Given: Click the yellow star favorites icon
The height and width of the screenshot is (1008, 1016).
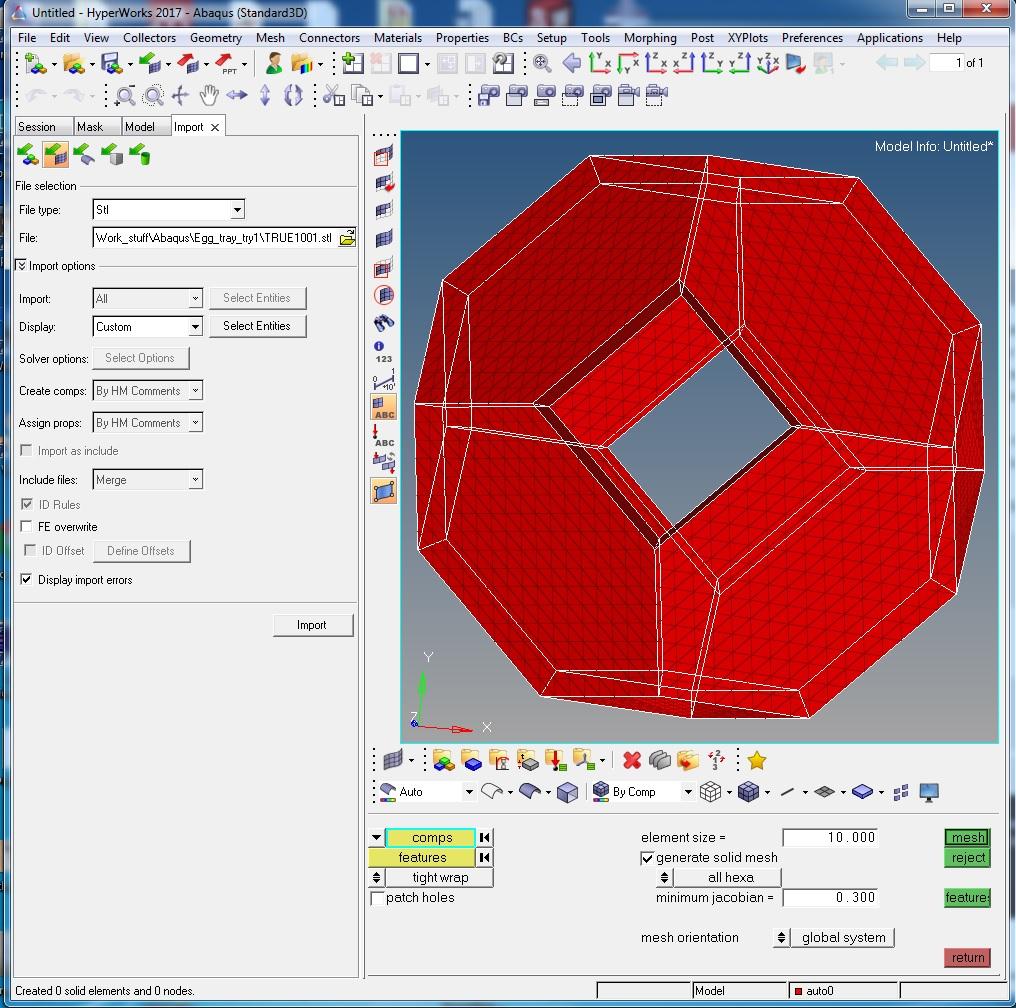Looking at the screenshot, I should pyautogui.click(x=757, y=760).
